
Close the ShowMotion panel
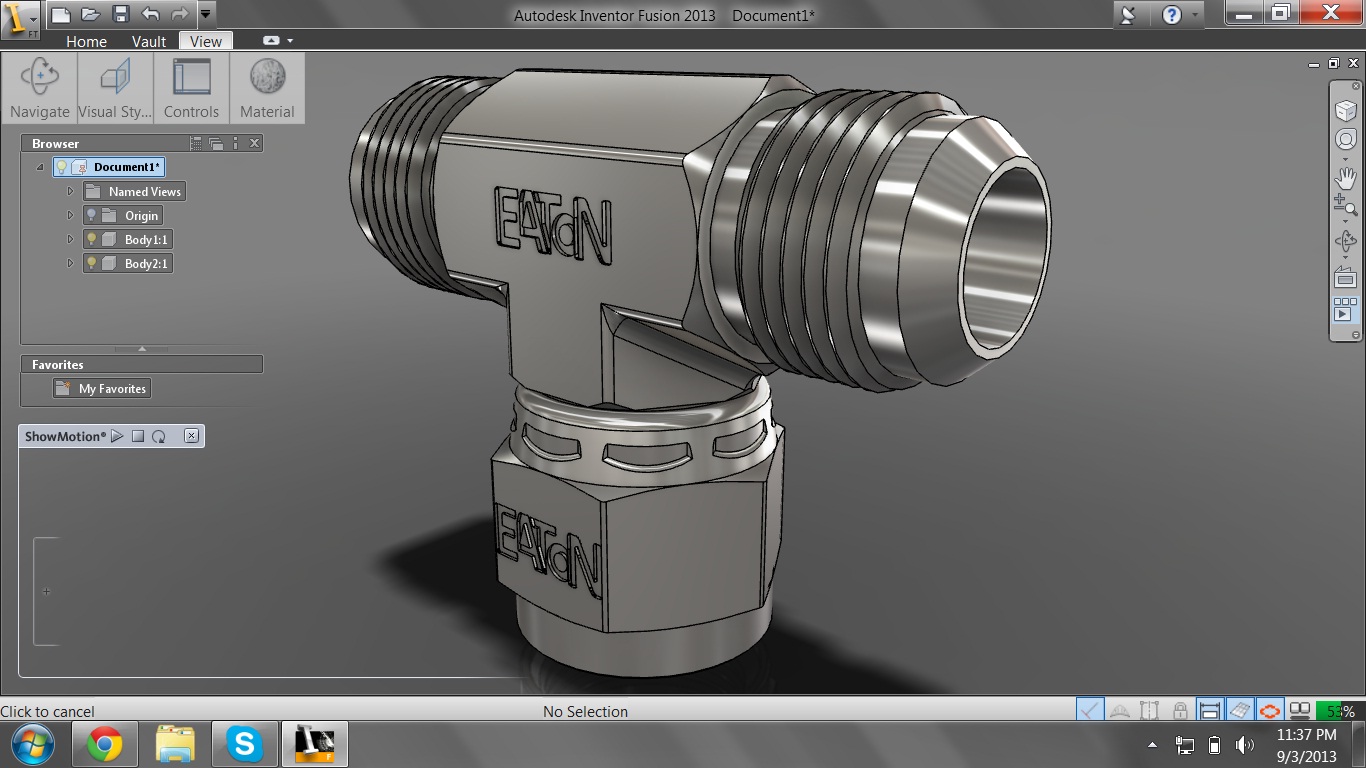click(x=191, y=436)
